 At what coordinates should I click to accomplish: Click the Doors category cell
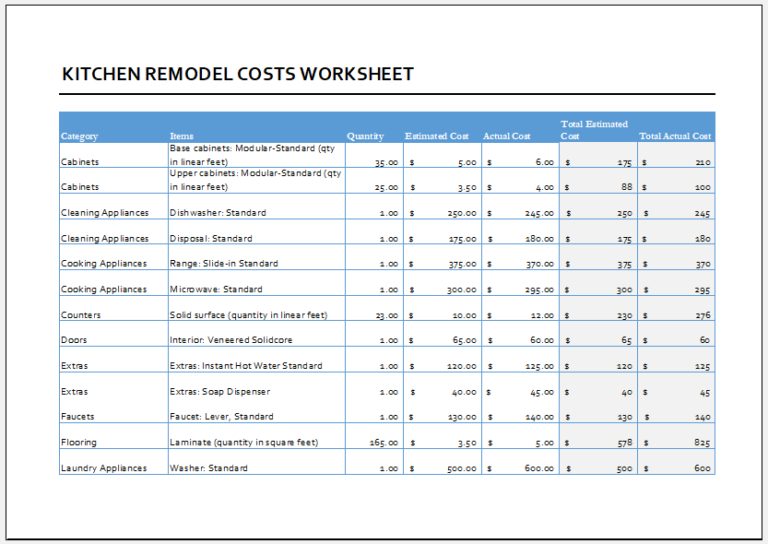[x=114, y=334]
